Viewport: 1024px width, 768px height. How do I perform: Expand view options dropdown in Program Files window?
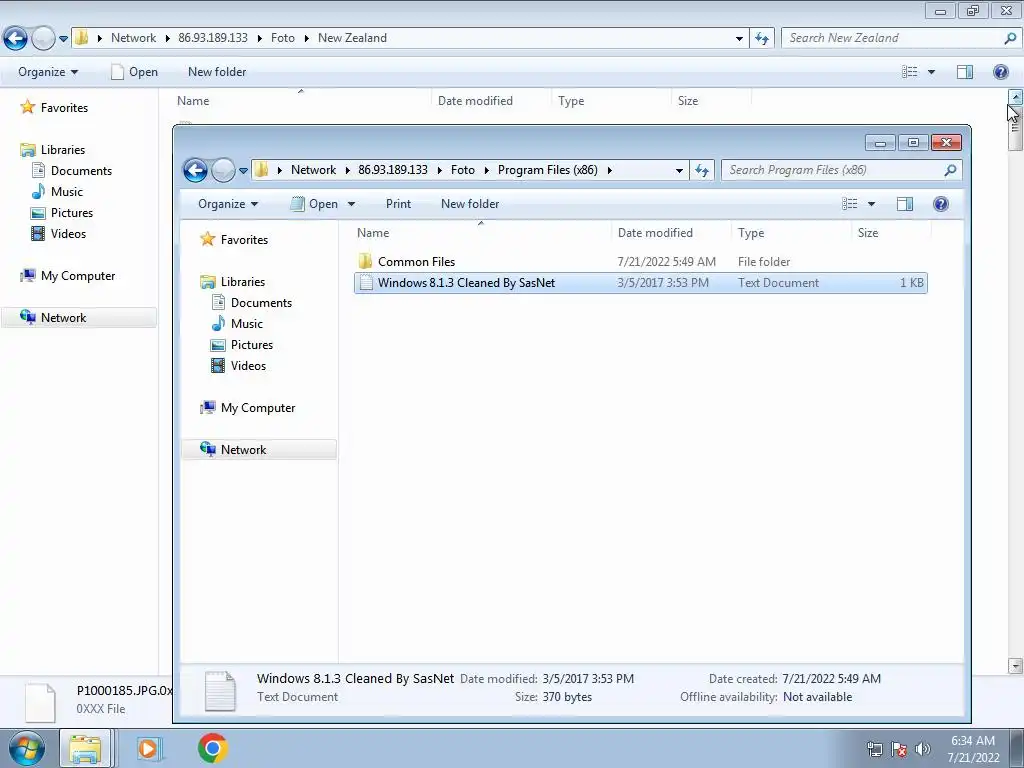point(871,204)
